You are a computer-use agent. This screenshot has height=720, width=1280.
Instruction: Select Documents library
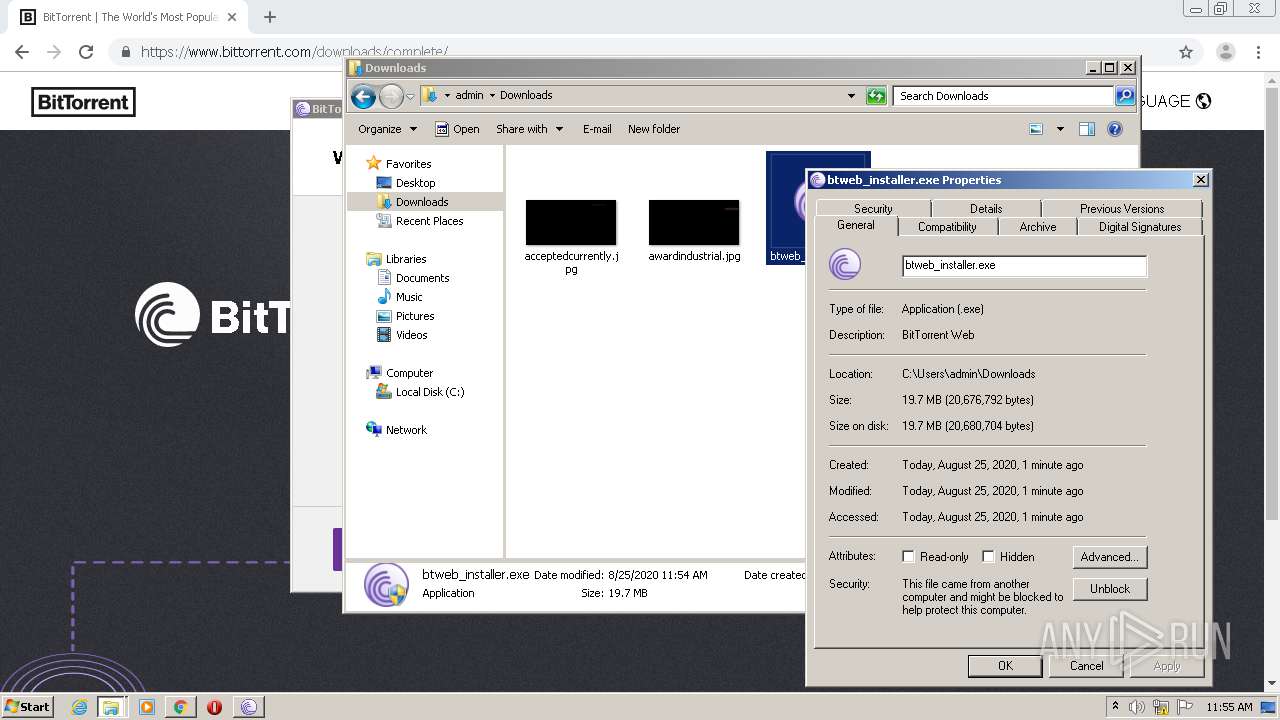click(x=422, y=278)
